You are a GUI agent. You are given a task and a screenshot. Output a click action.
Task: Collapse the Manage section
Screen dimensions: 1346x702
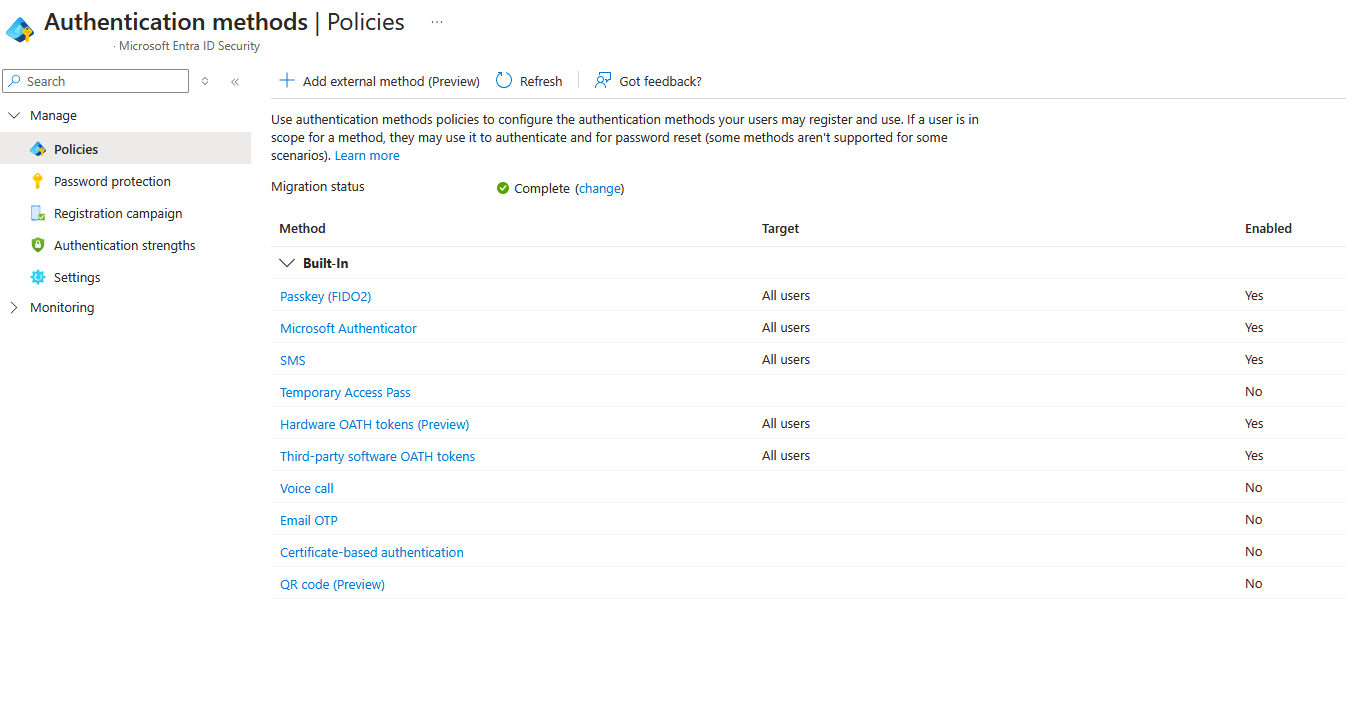(13, 115)
